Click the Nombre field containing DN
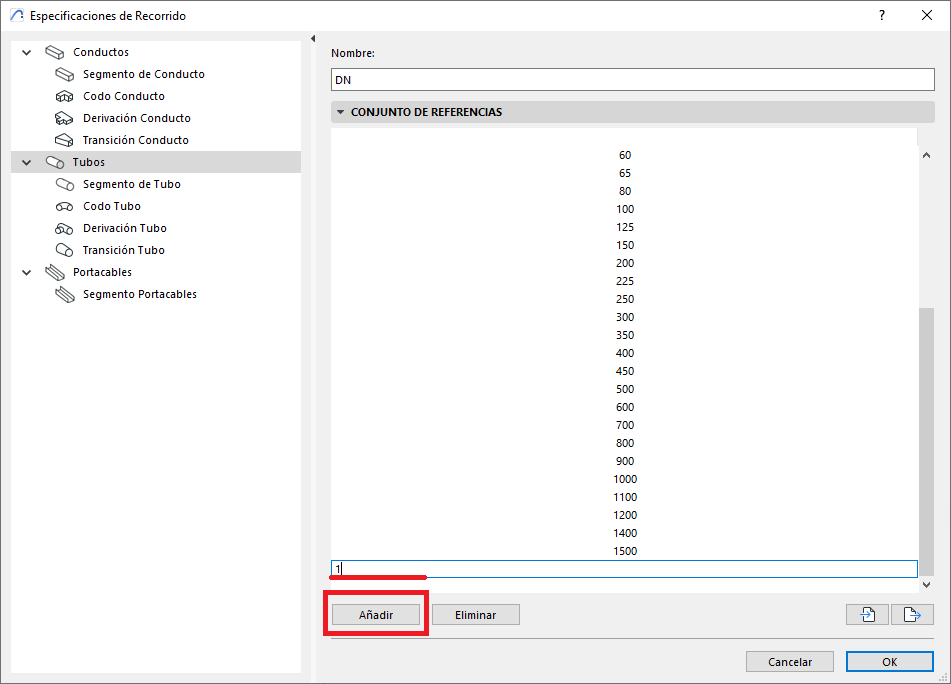The width and height of the screenshot is (951, 684). point(632,80)
